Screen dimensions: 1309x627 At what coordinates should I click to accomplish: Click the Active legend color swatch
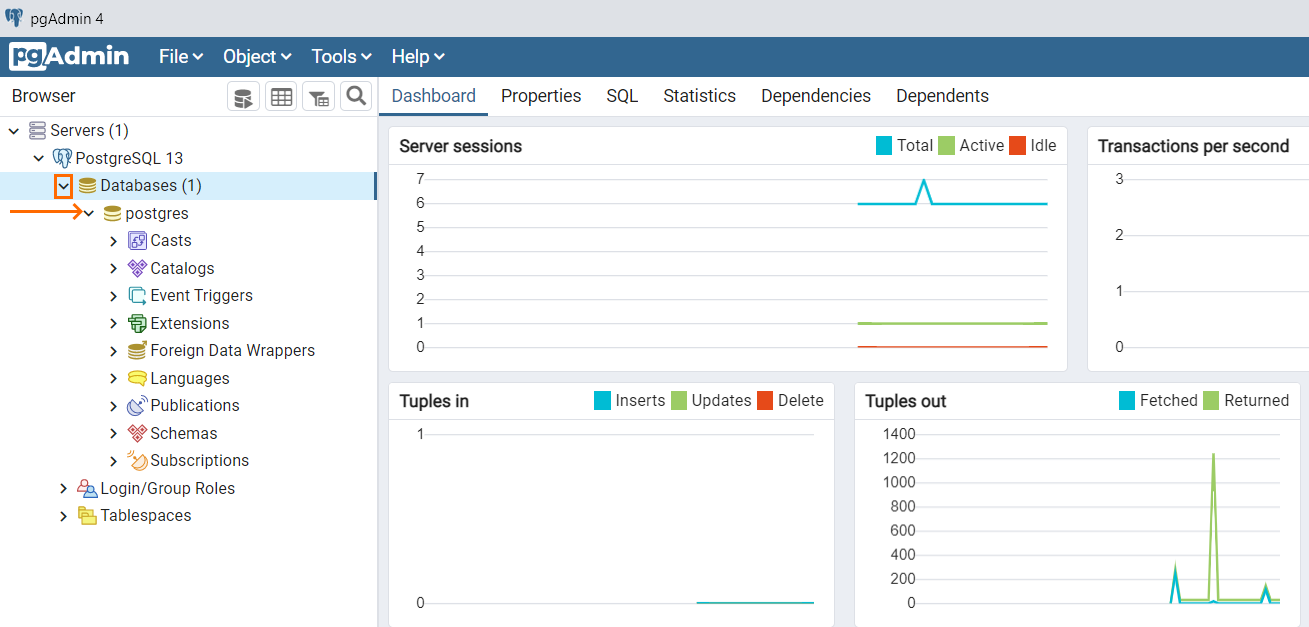click(947, 146)
